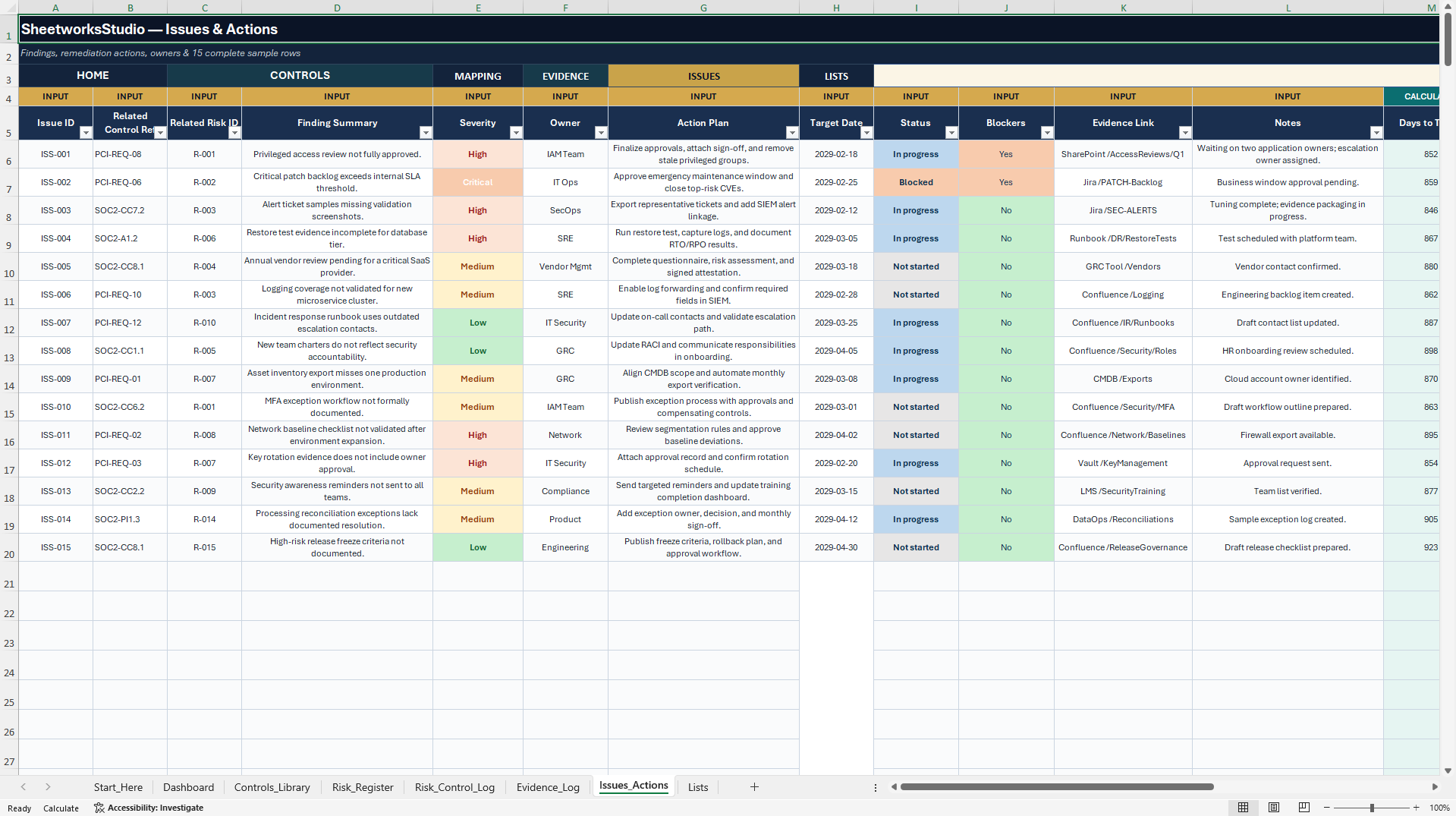Switch to the Risk_Register sheet tab
This screenshot has height=816, width=1456.
pos(363,787)
